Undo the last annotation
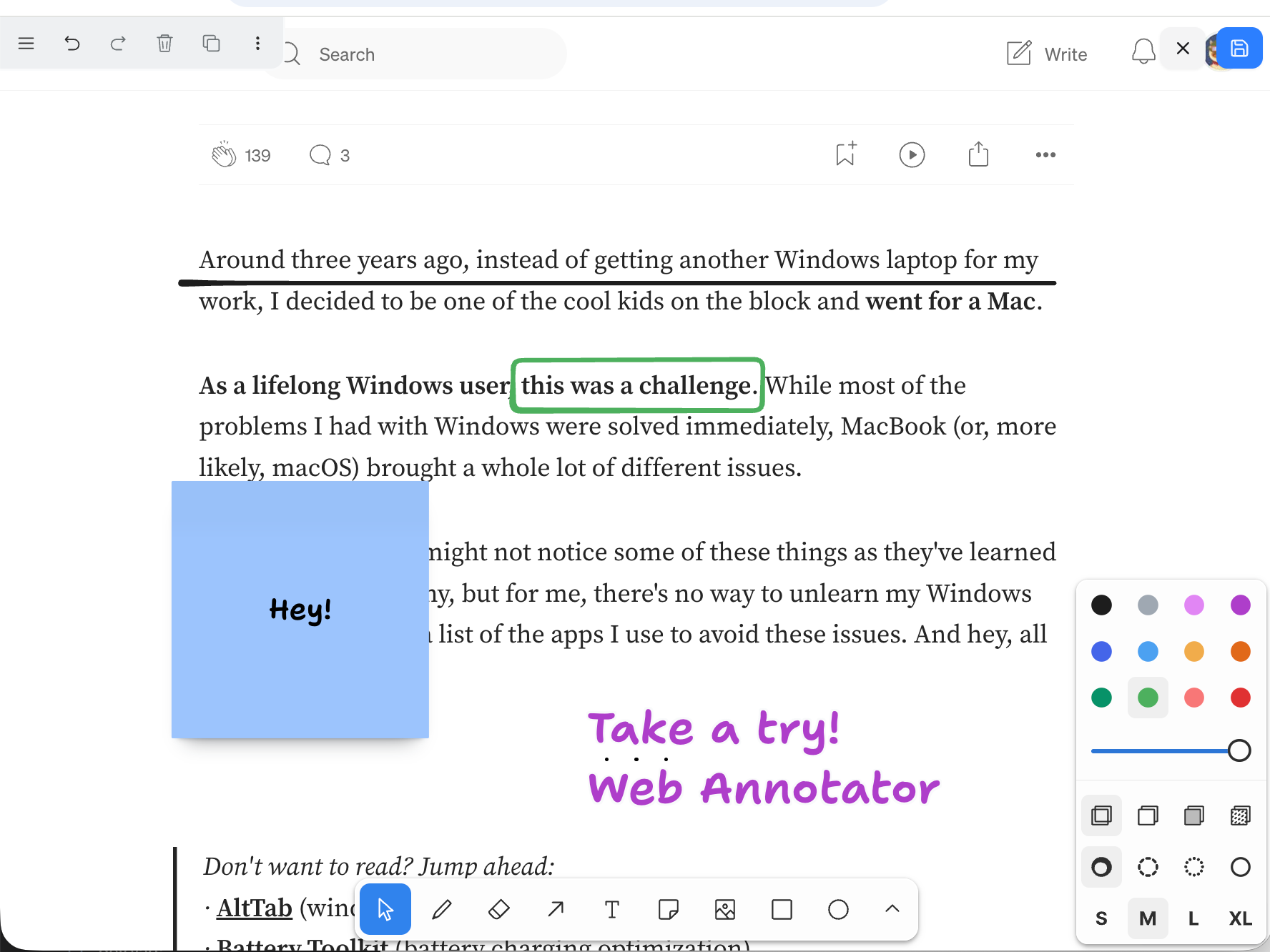The image size is (1270, 952). [72, 44]
